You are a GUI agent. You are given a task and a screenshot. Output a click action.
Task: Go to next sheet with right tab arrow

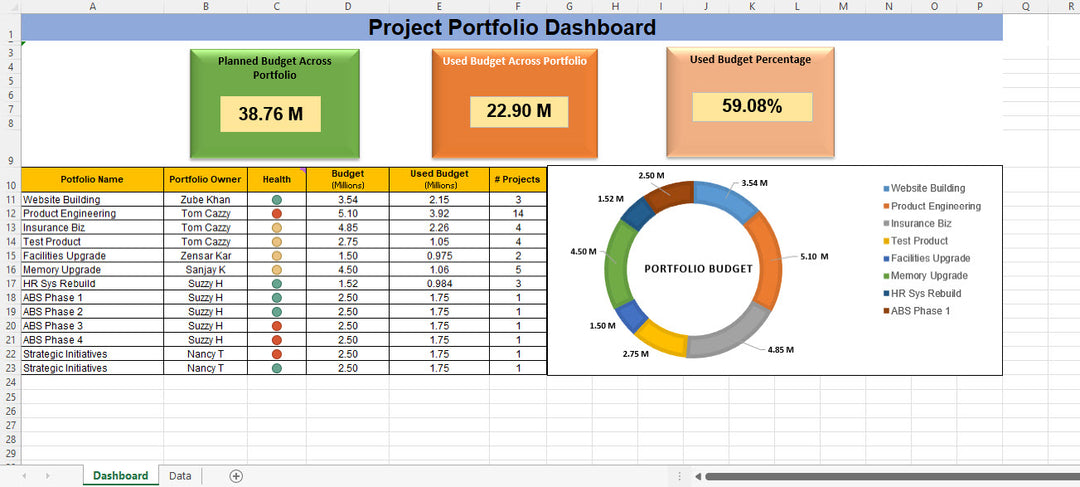48,476
